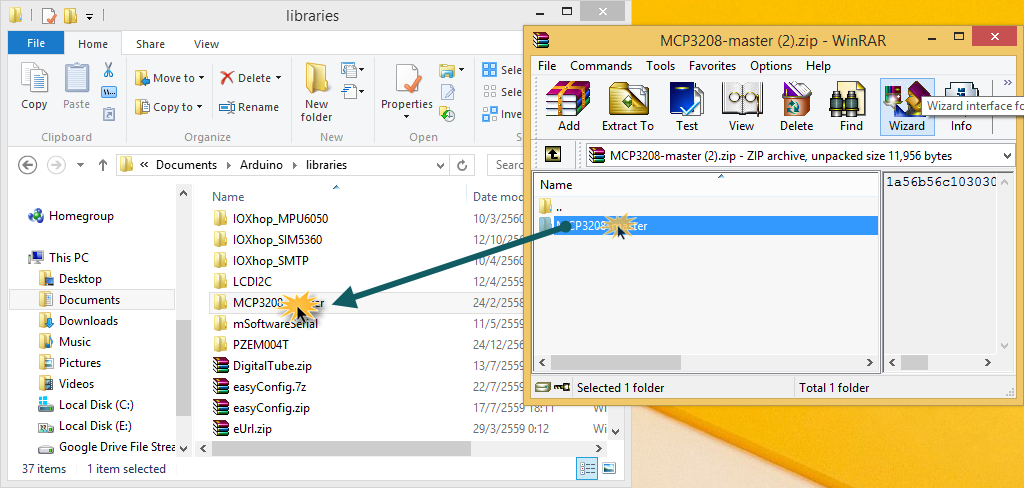This screenshot has width=1024, height=488.
Task: Click the New folder icon
Action: click(x=317, y=78)
